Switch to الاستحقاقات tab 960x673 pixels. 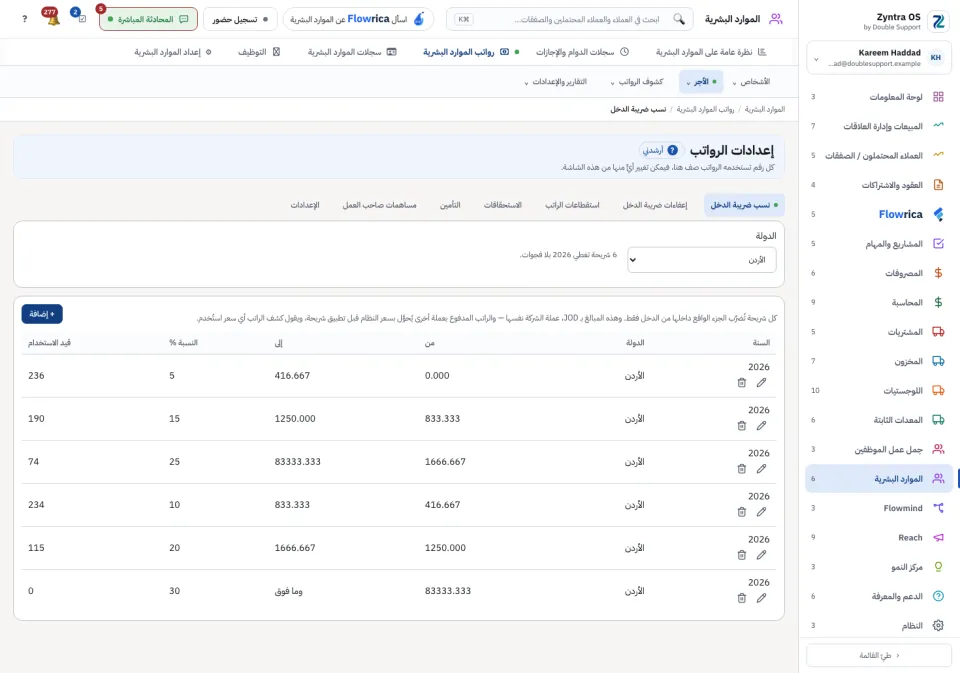(x=503, y=205)
